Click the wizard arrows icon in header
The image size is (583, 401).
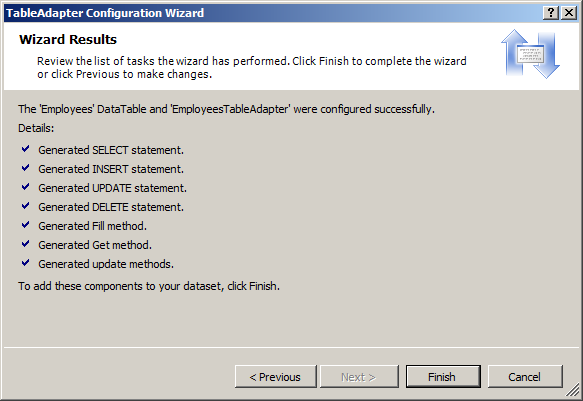point(530,54)
